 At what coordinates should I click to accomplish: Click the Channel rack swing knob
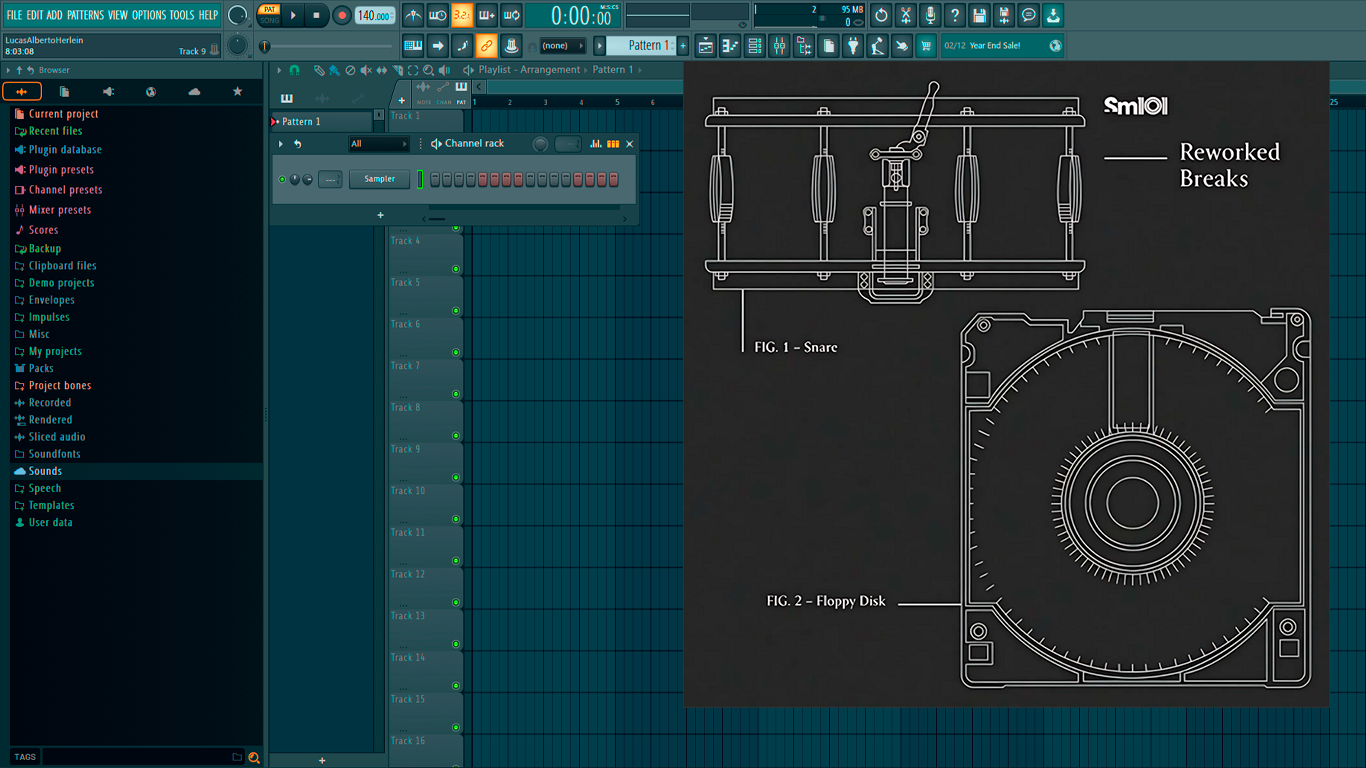pos(540,144)
